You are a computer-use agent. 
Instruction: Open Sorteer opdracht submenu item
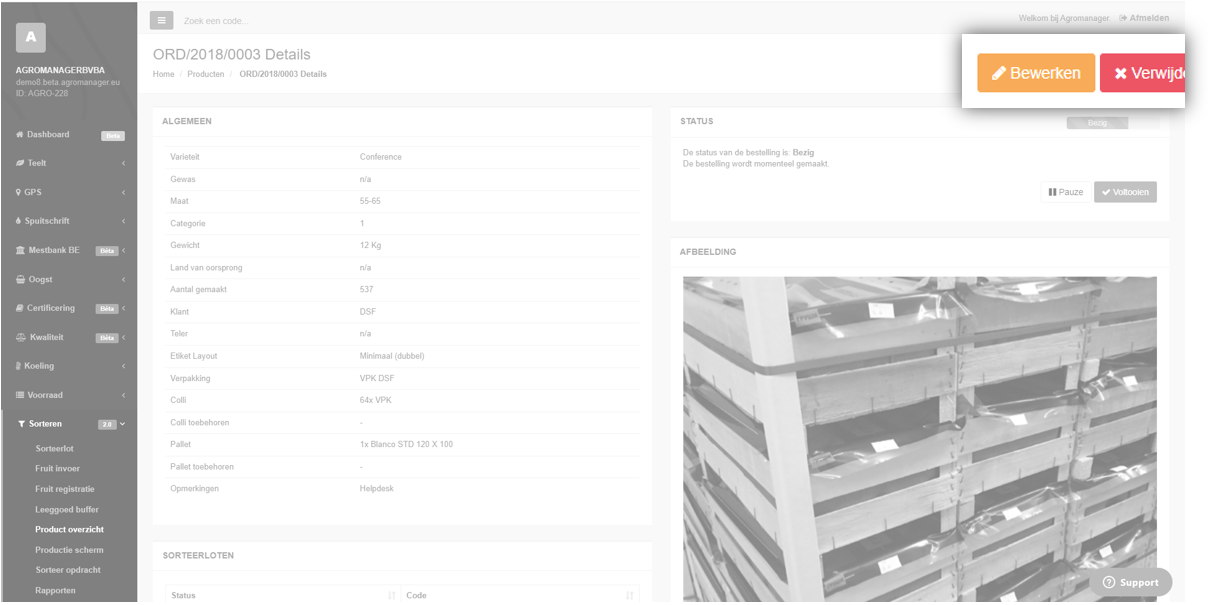(x=67, y=570)
